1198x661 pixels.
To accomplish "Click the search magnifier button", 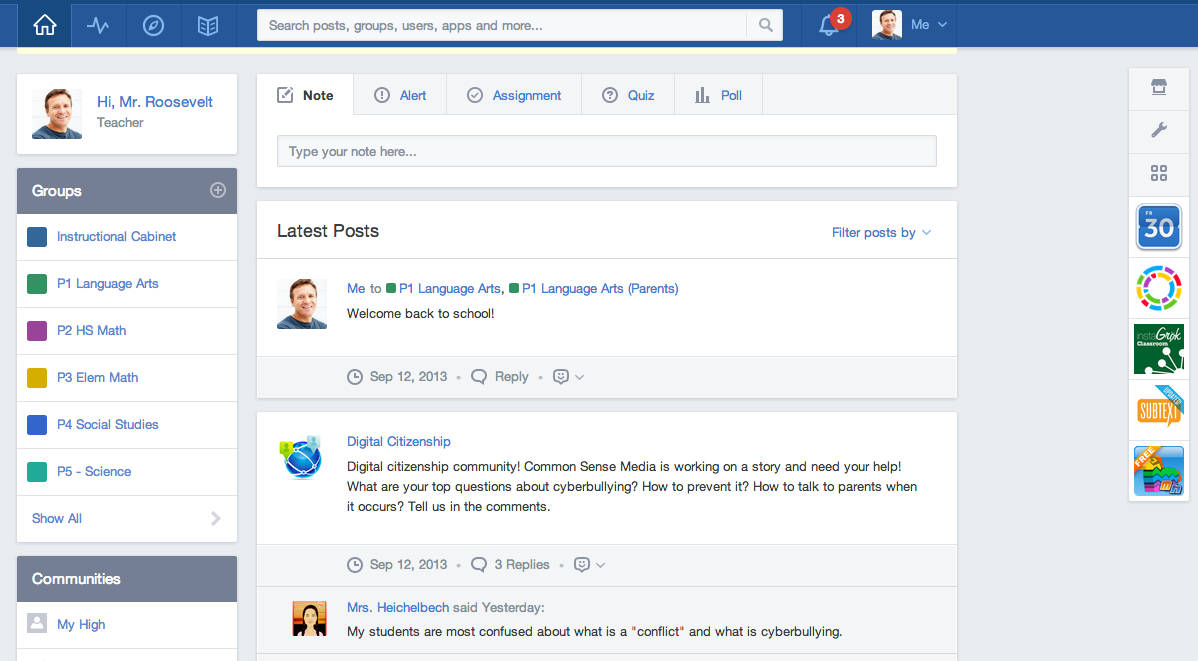I will click(x=765, y=25).
